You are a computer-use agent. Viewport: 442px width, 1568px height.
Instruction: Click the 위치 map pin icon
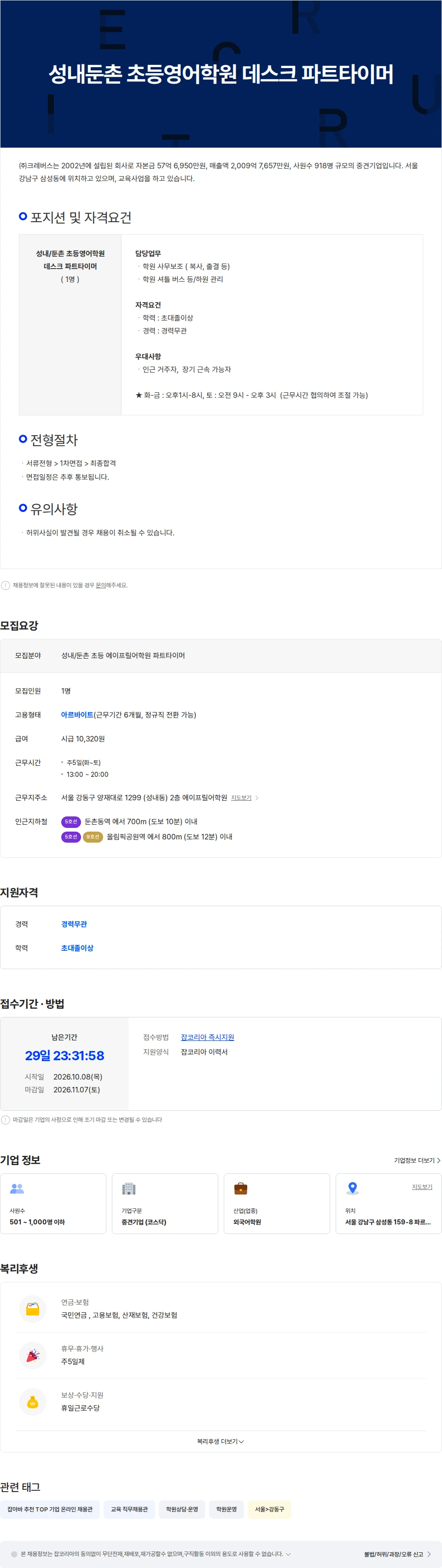pos(352,1188)
